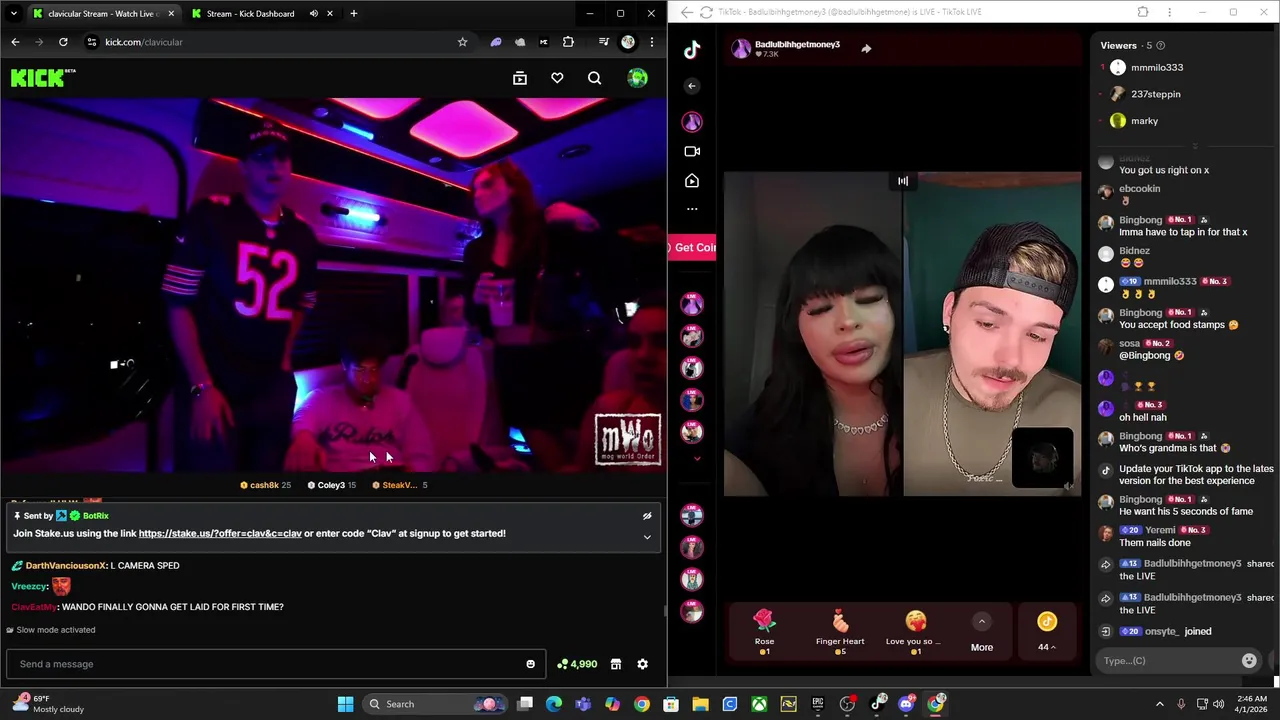Open emoji picker in TikTok chat input
1280x720 pixels.
pos(1249,660)
